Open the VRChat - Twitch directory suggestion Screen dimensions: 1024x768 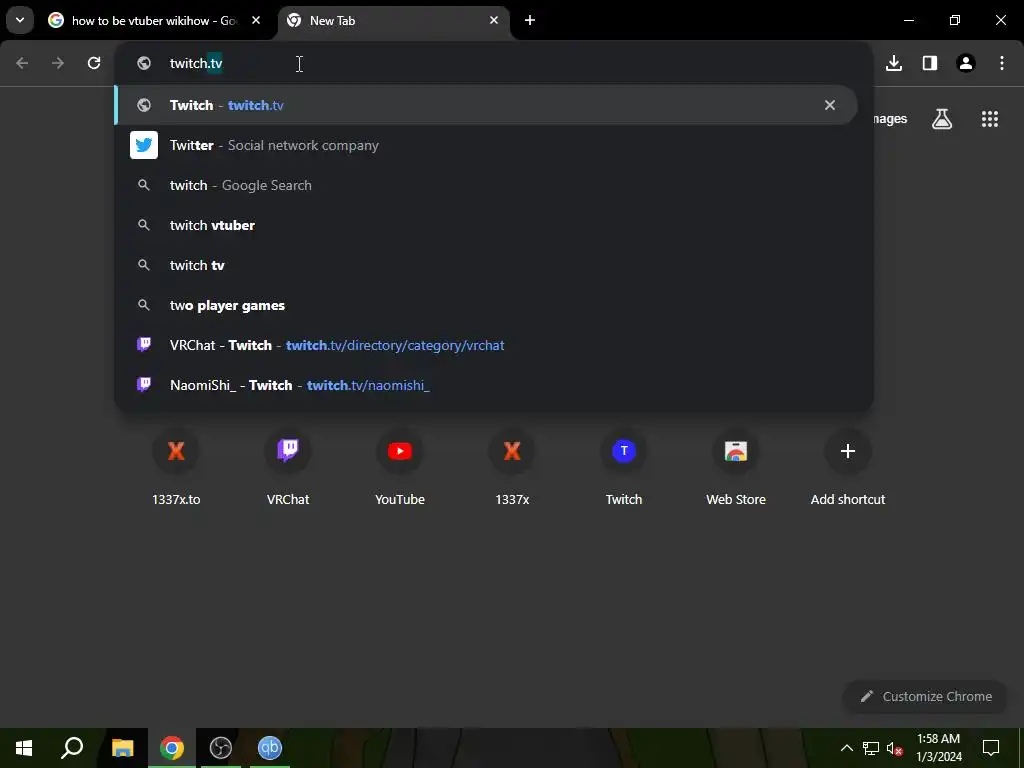(x=486, y=345)
